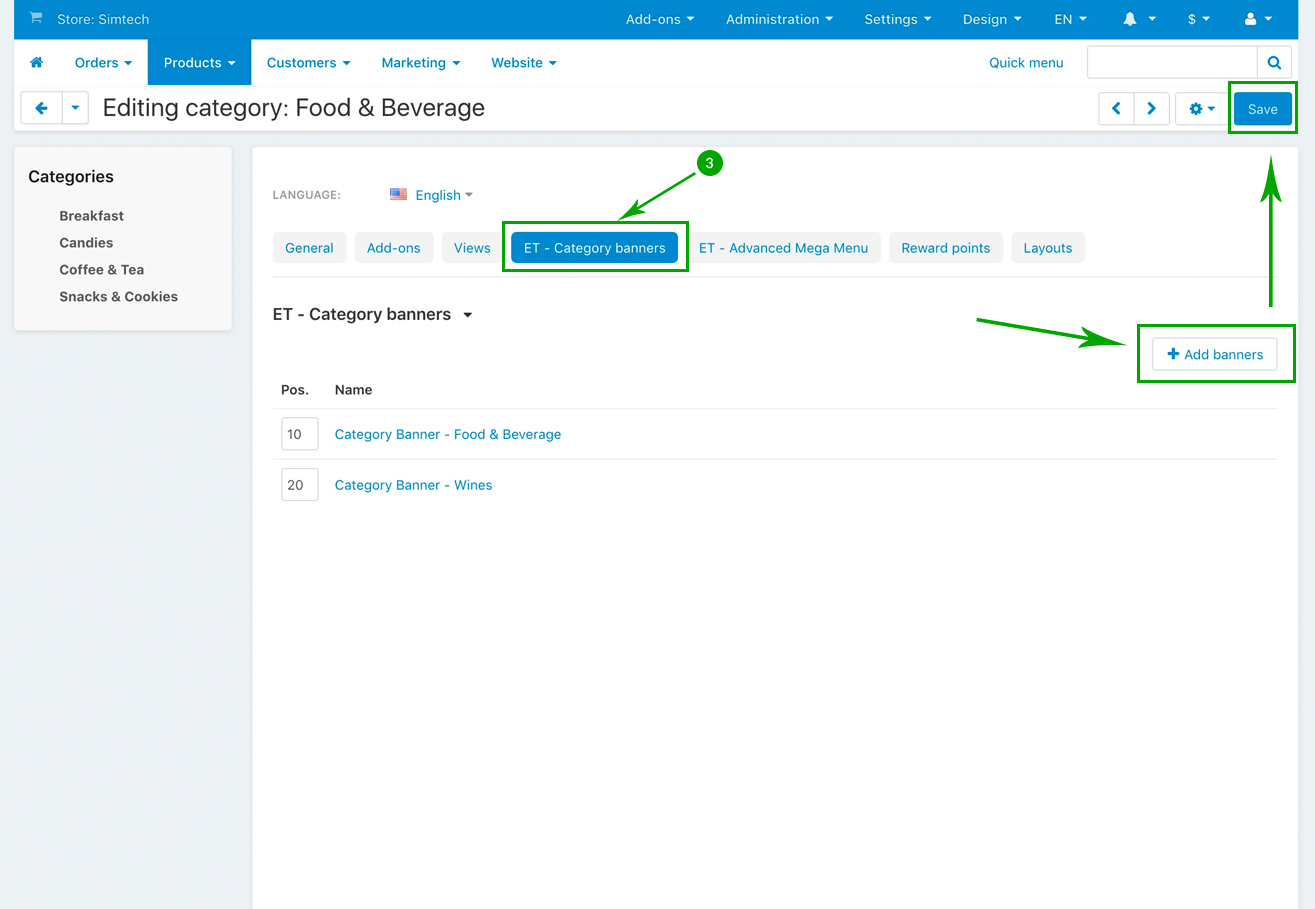Click position field showing 10
Screen dimensions: 1315x909
299,434
